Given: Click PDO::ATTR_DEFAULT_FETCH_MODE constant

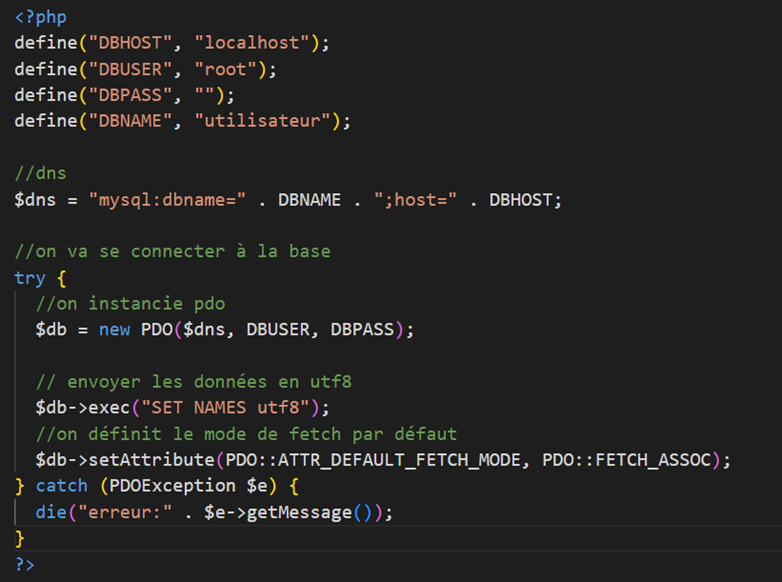Looking at the screenshot, I should [x=373, y=460].
